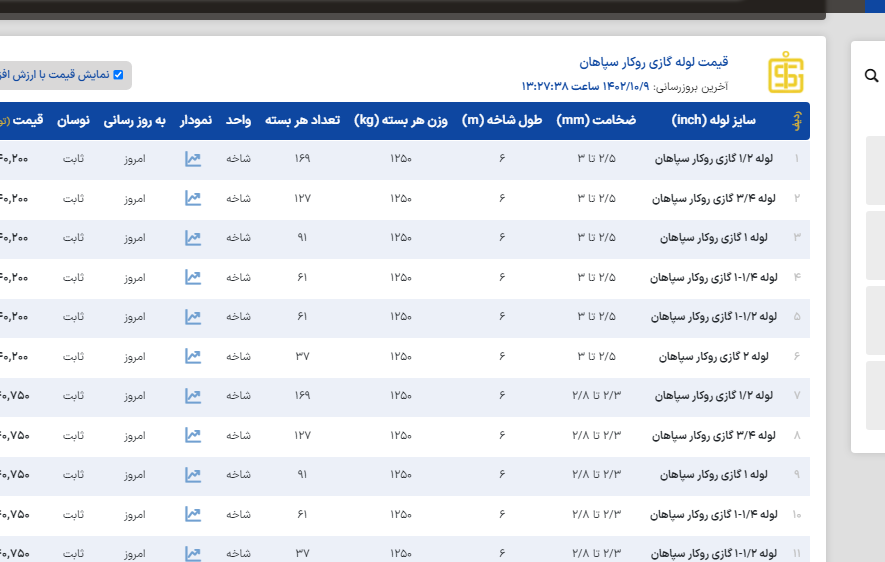
Task: Click chart icon in row 10
Action: pos(193,514)
